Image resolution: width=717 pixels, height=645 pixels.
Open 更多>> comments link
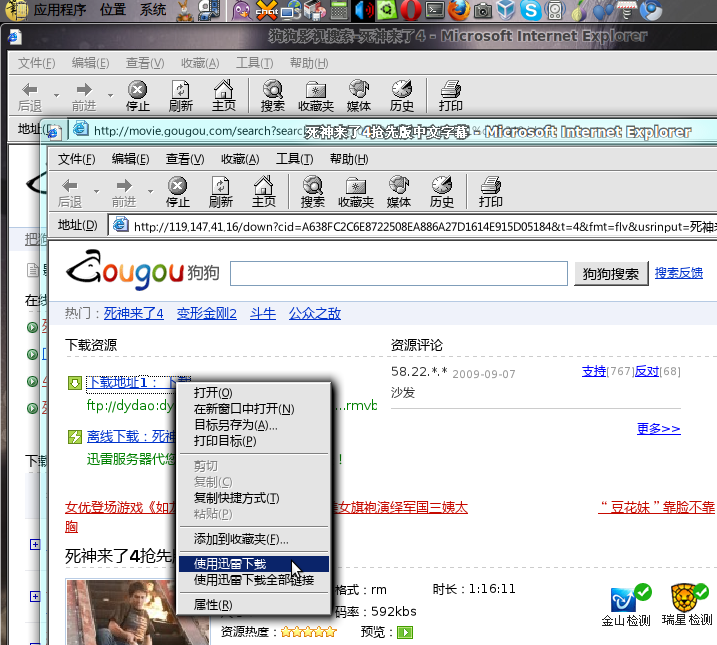[x=658, y=429]
